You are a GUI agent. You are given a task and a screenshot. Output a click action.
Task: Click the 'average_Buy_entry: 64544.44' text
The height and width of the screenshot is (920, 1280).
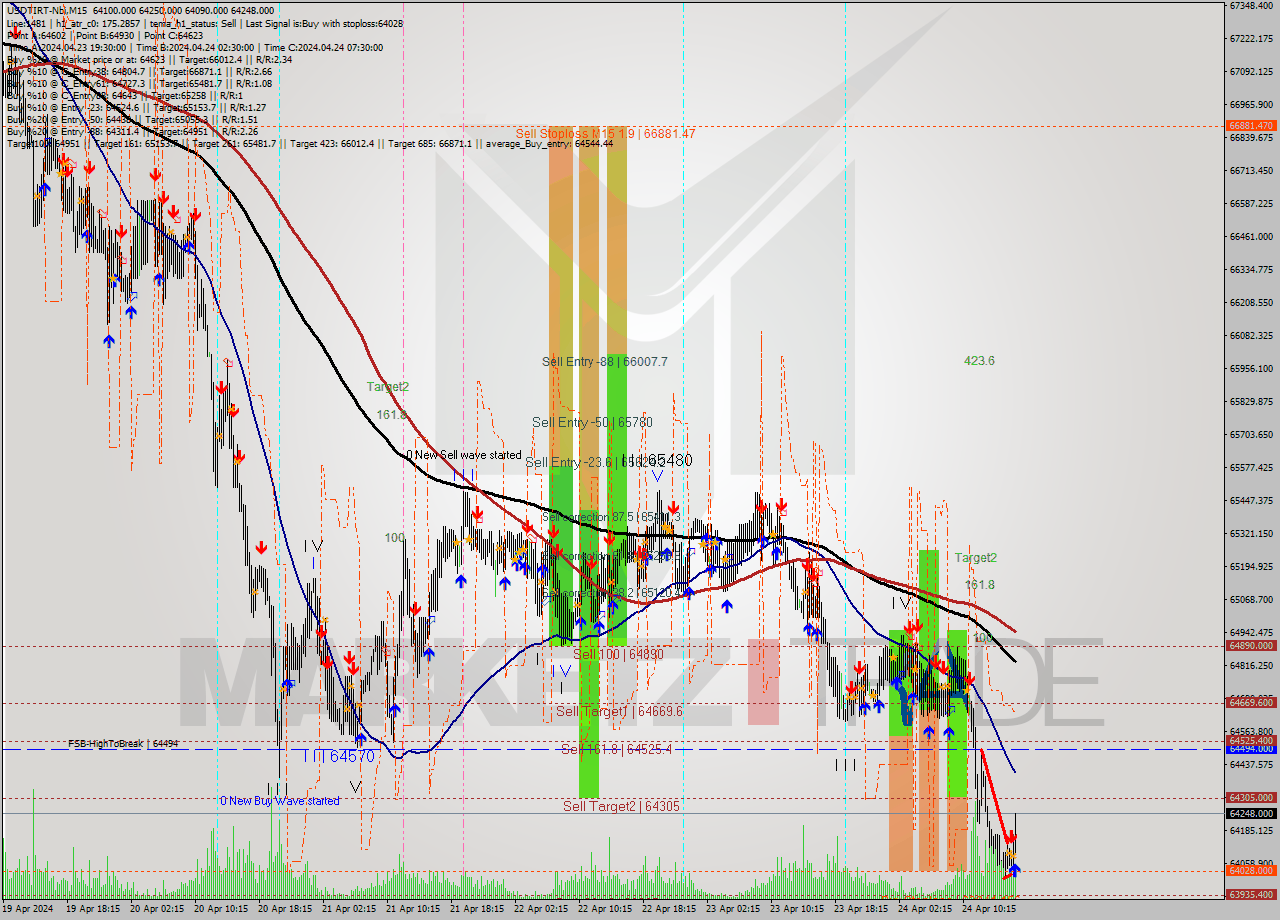pyautogui.click(x=549, y=143)
